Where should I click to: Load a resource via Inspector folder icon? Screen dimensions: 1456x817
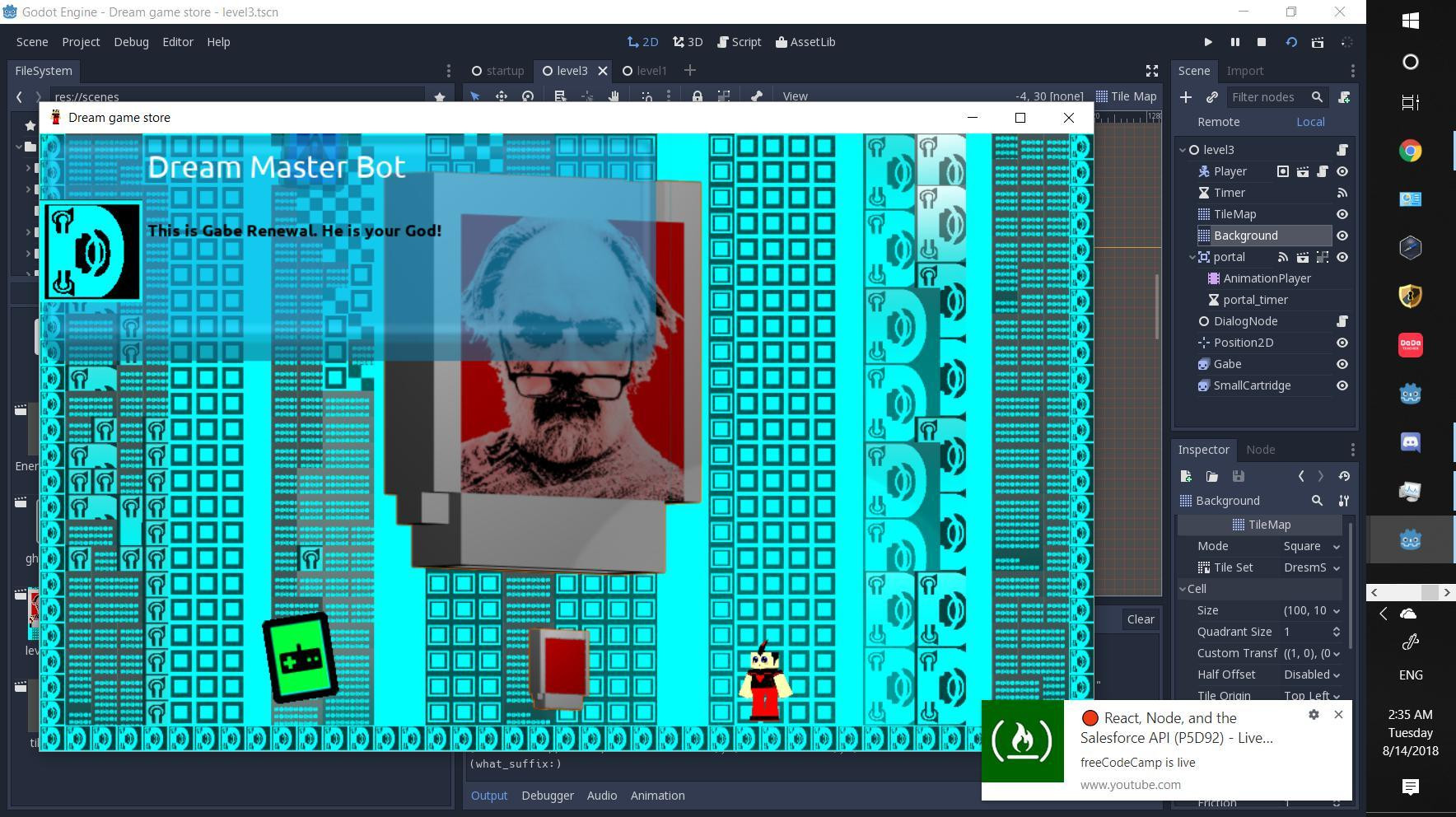(1212, 476)
